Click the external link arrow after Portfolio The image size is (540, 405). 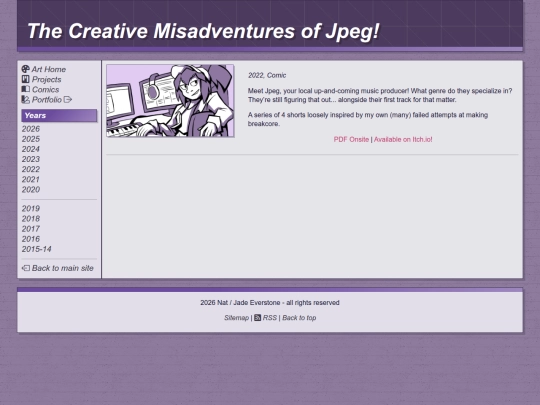[68, 100]
